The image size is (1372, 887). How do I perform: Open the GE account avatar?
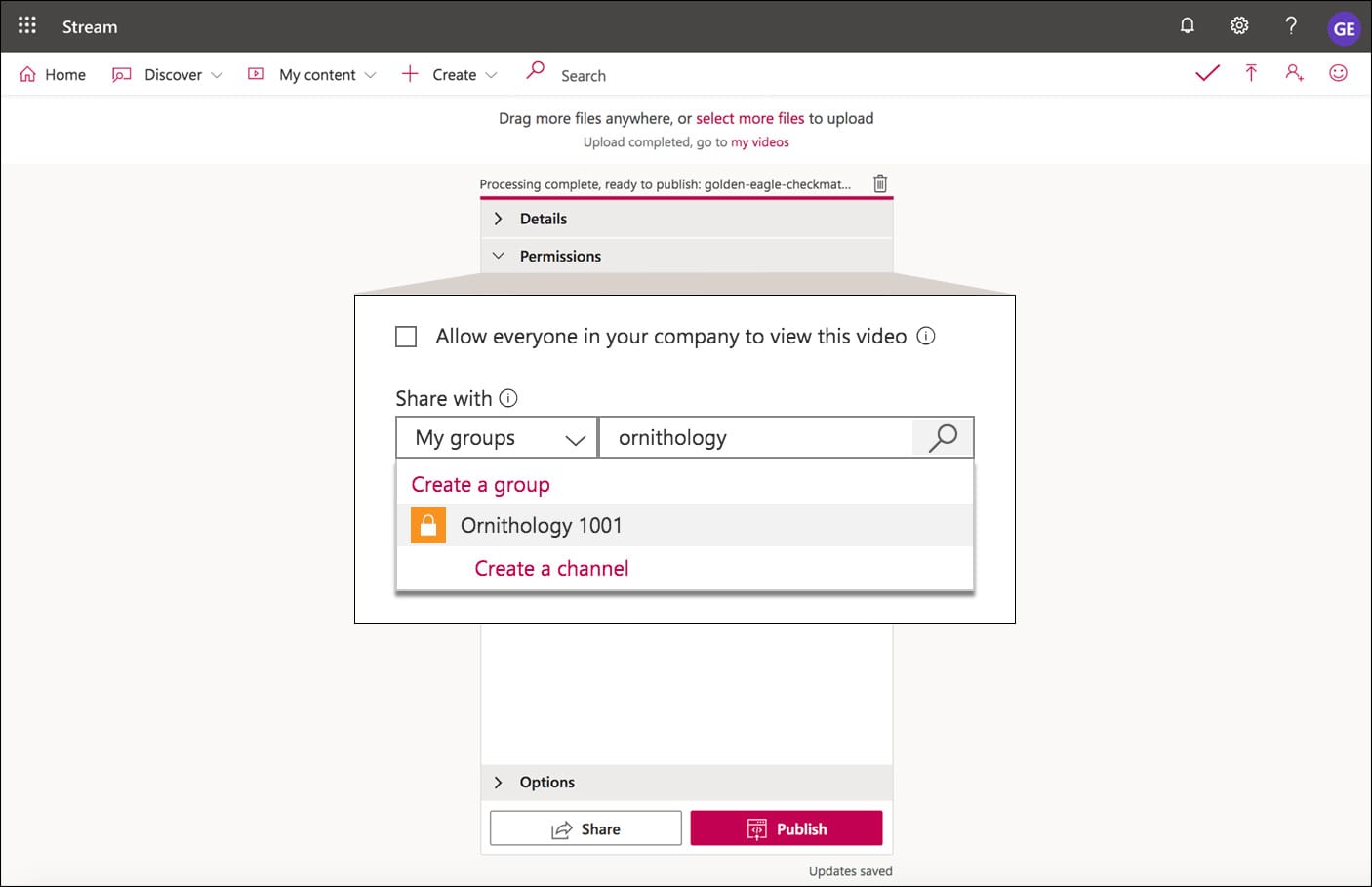click(1343, 28)
